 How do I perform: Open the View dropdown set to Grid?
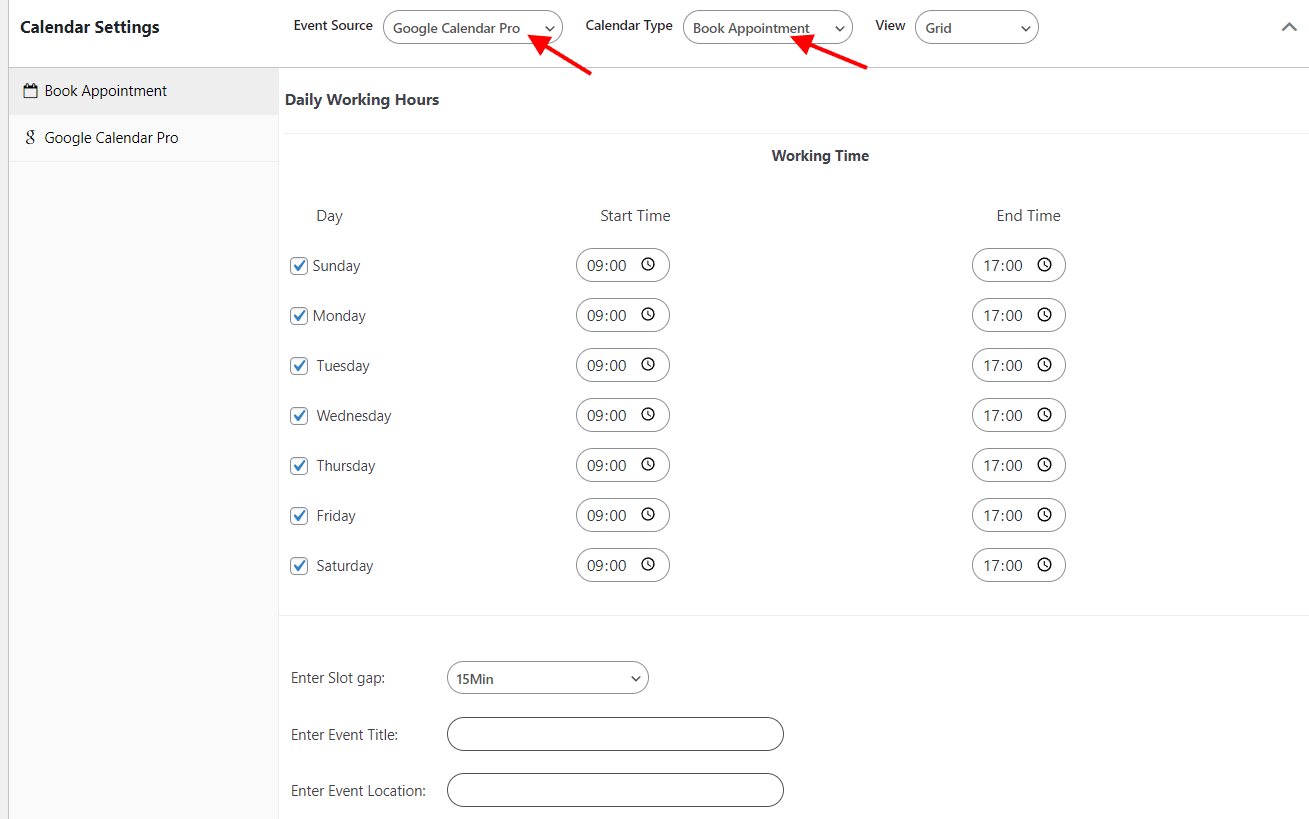pos(976,28)
